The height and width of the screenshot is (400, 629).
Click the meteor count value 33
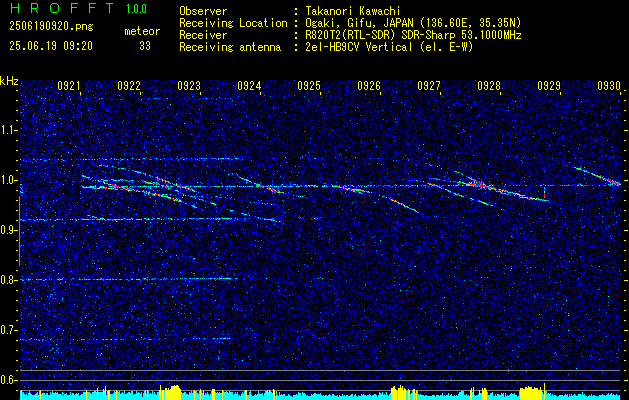145,46
